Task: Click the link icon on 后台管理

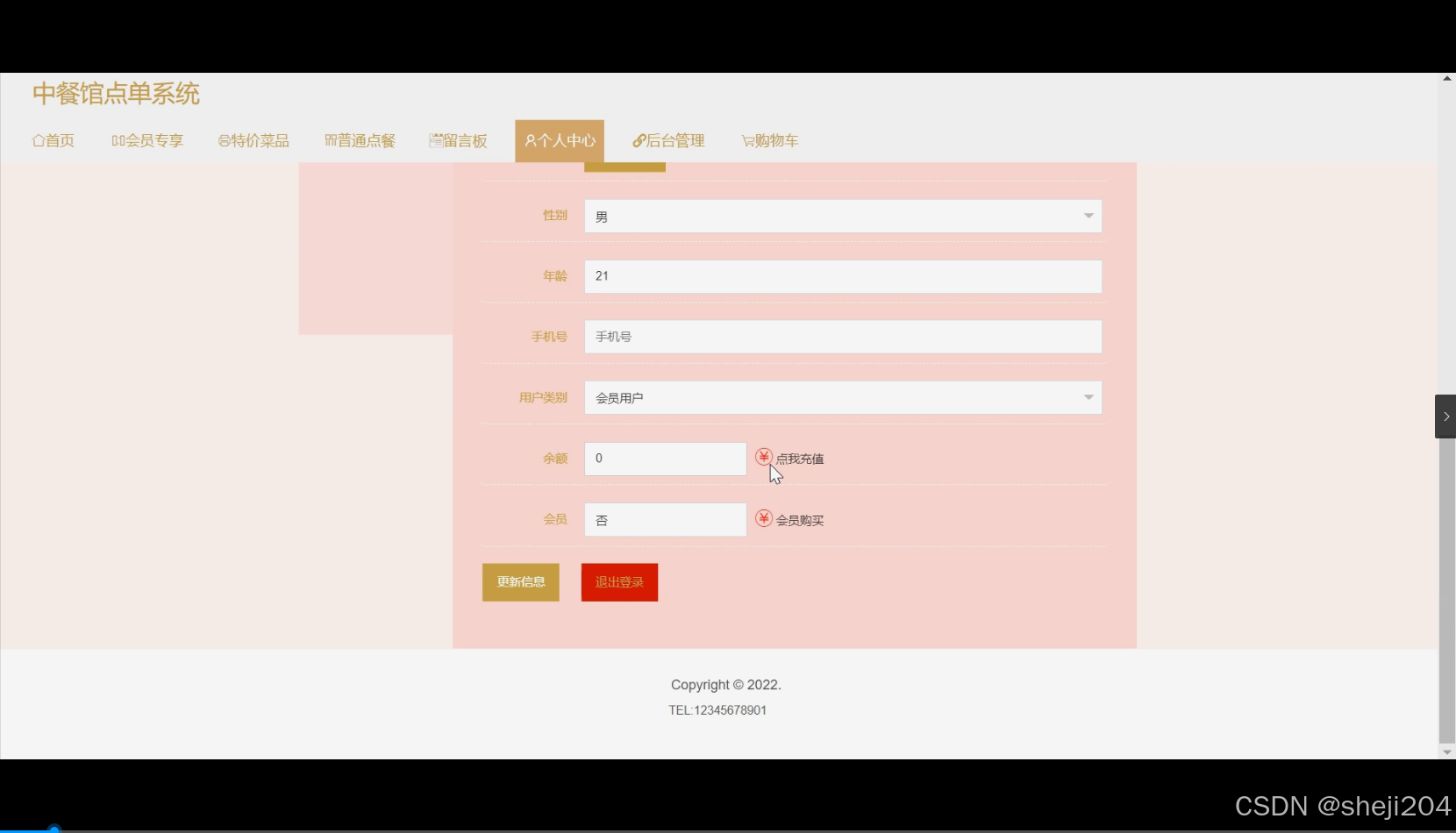Action: (638, 140)
